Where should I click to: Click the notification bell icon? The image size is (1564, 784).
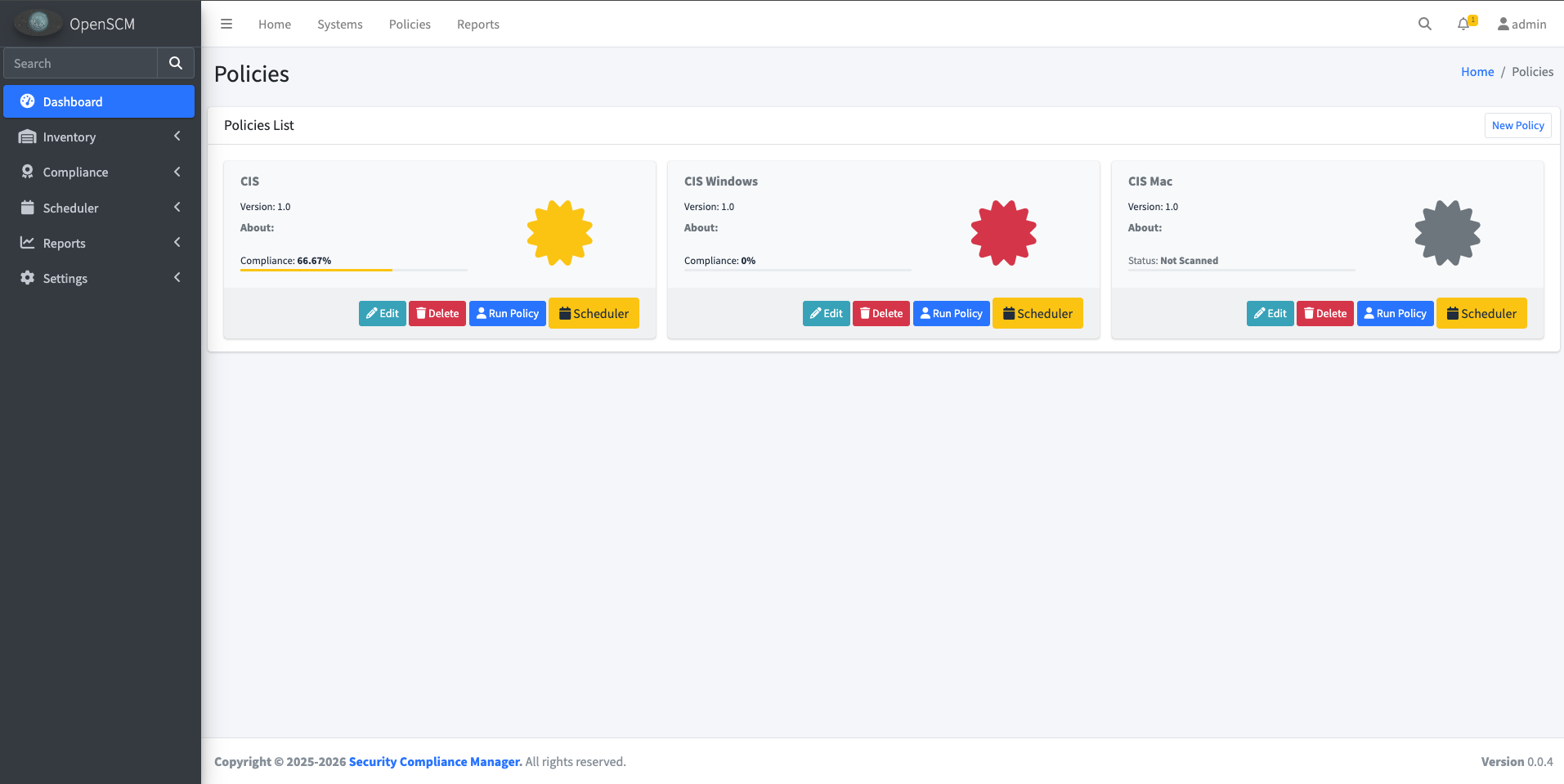coord(1463,25)
